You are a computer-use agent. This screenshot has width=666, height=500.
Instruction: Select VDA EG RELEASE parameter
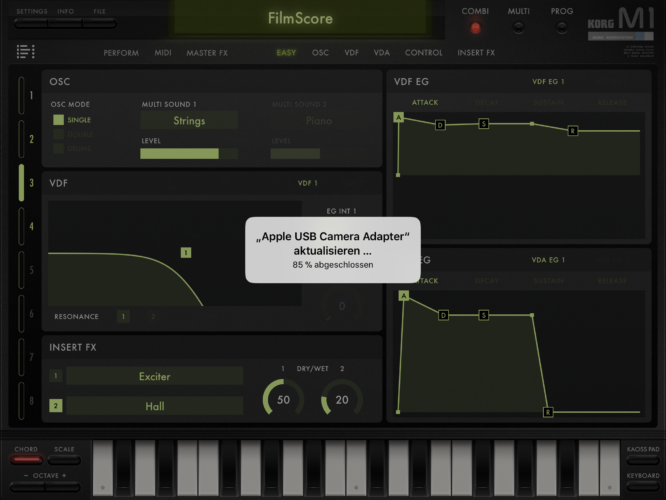point(612,281)
